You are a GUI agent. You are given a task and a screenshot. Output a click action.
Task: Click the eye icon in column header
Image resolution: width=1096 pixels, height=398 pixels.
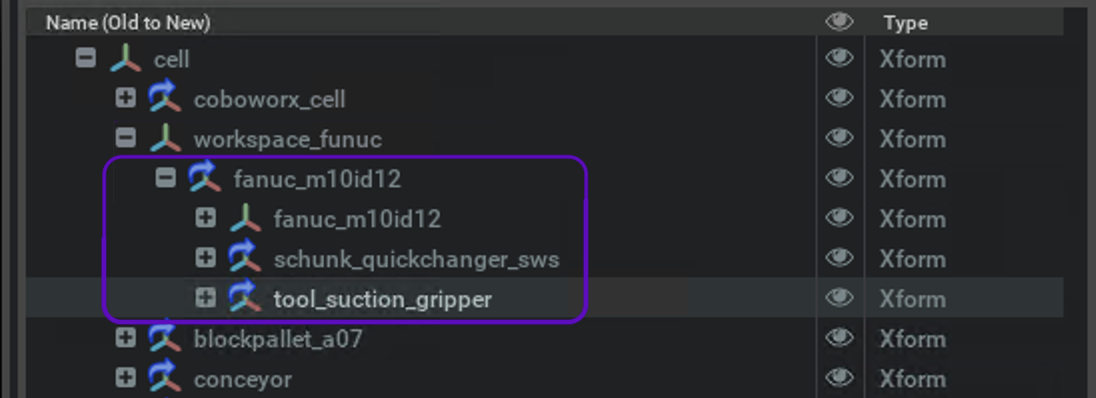pyautogui.click(x=839, y=22)
